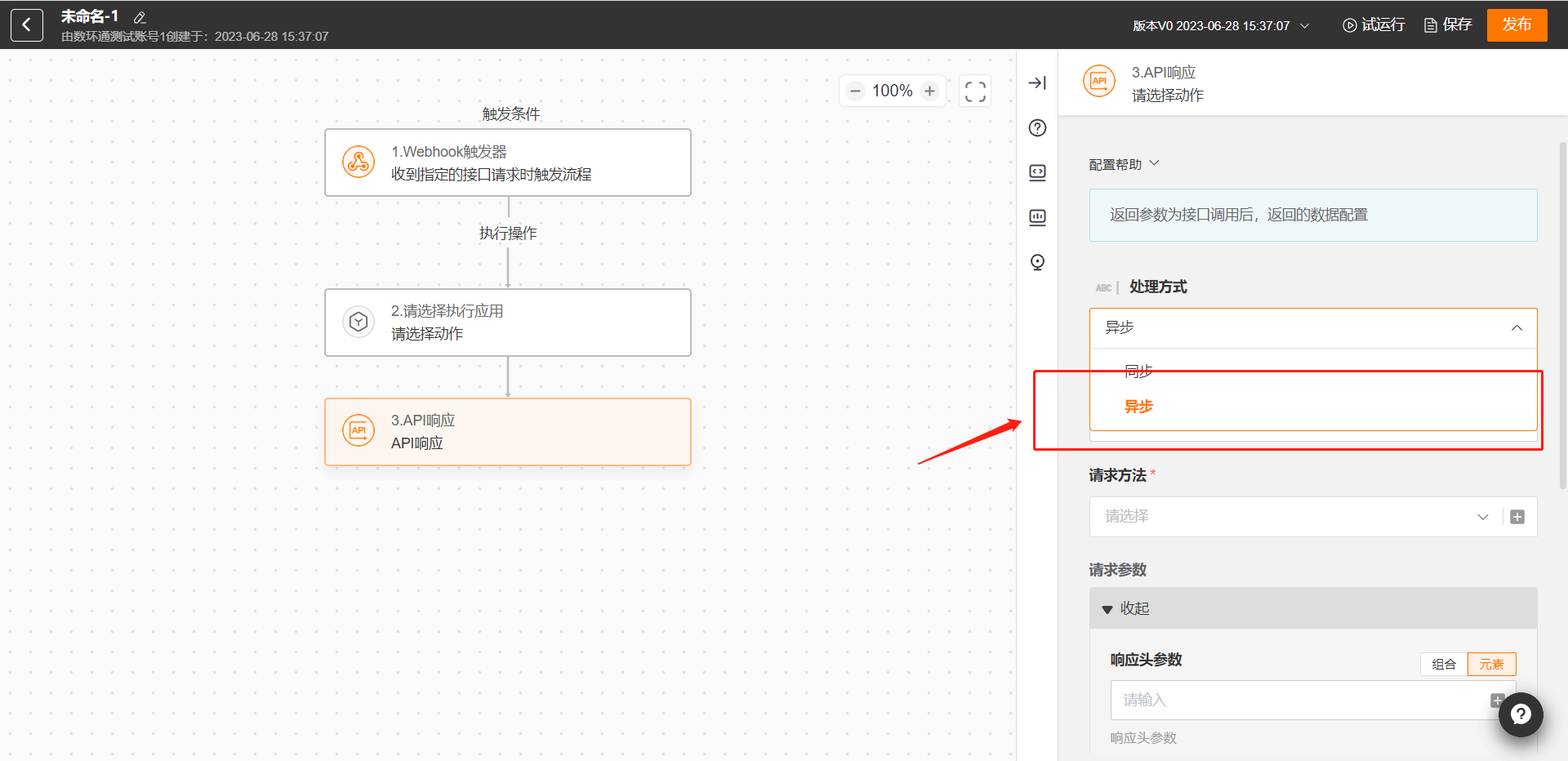The width and height of the screenshot is (1568, 761).
Task: Zoom in with the plus icon
Action: point(929,91)
